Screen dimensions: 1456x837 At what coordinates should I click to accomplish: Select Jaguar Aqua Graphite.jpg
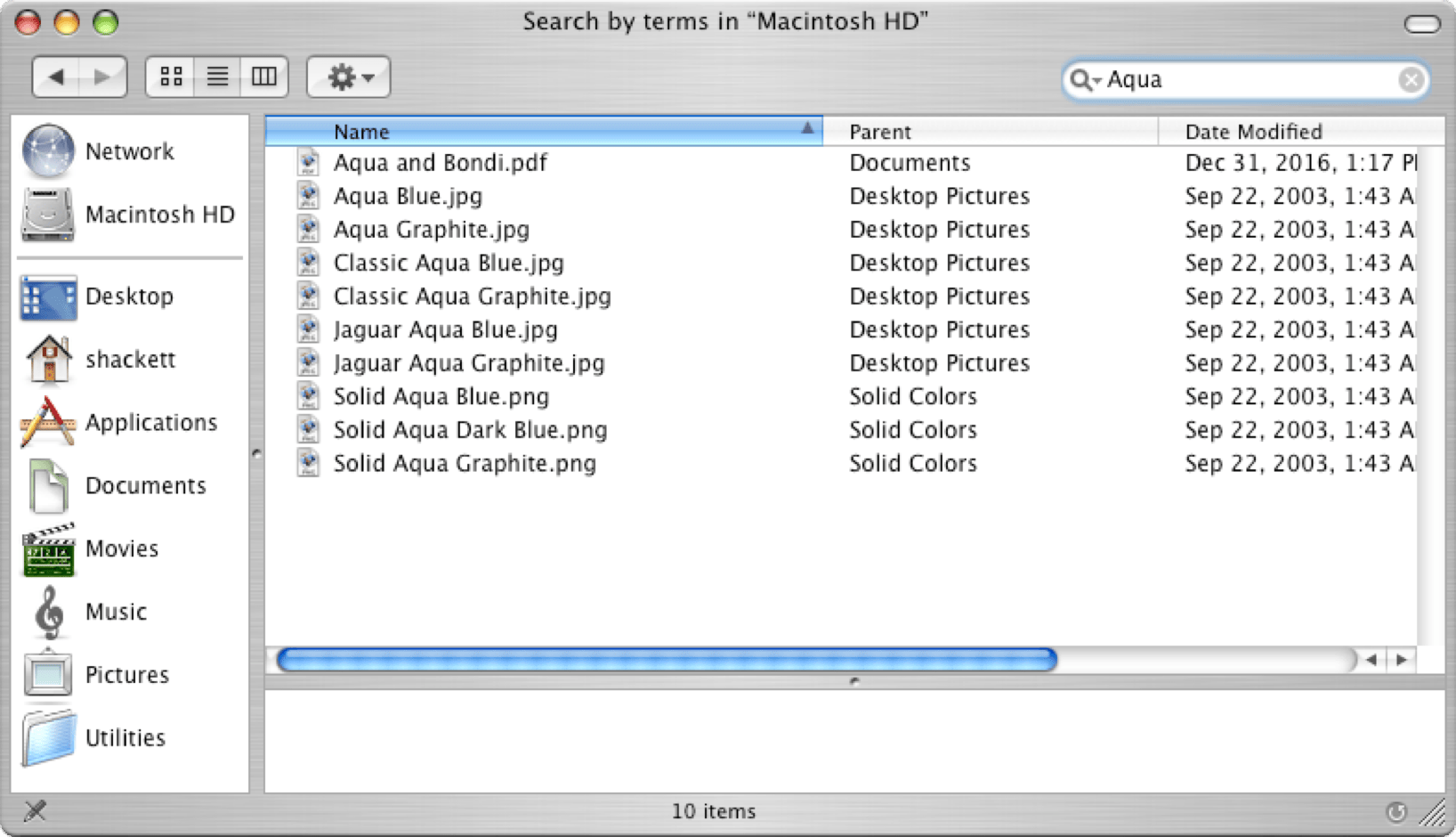[469, 363]
